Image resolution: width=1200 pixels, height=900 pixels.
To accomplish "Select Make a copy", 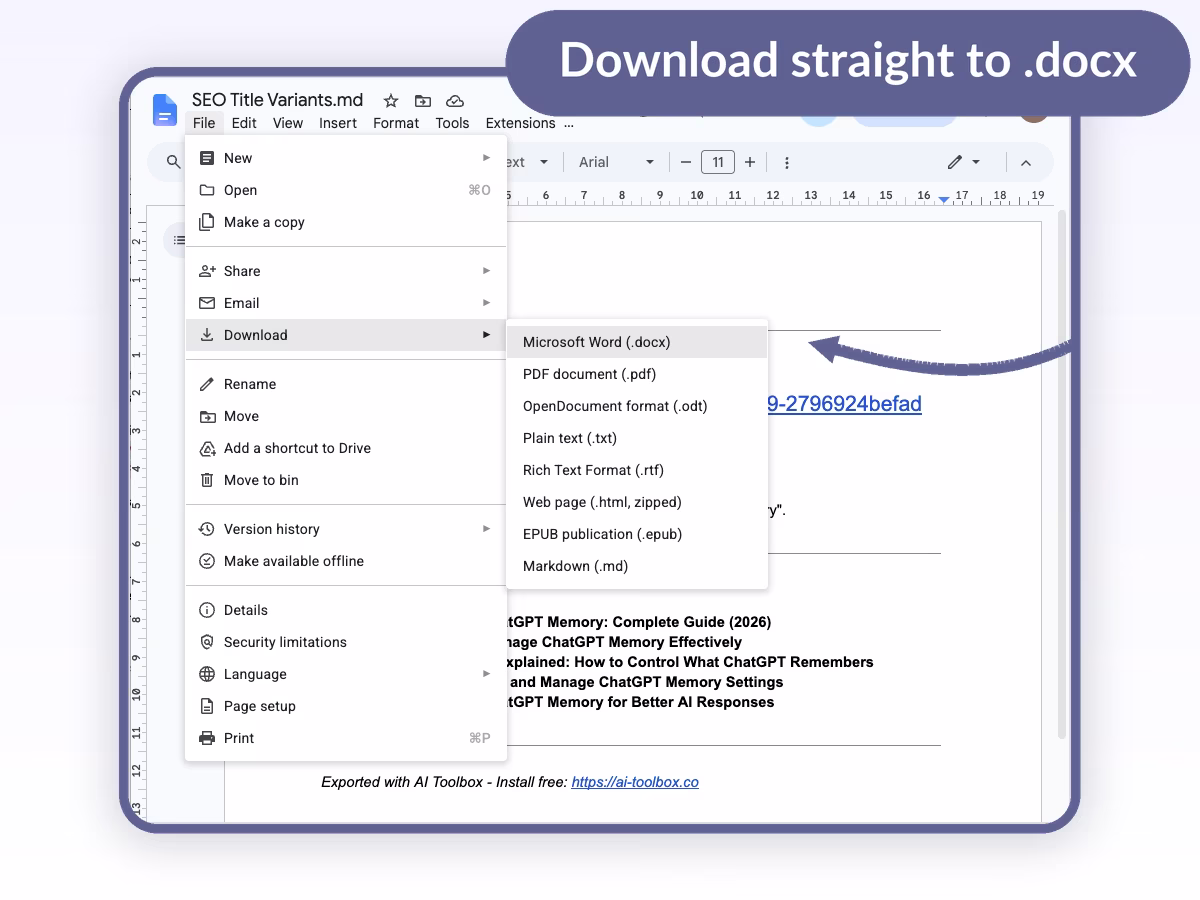I will [x=346, y=222].
